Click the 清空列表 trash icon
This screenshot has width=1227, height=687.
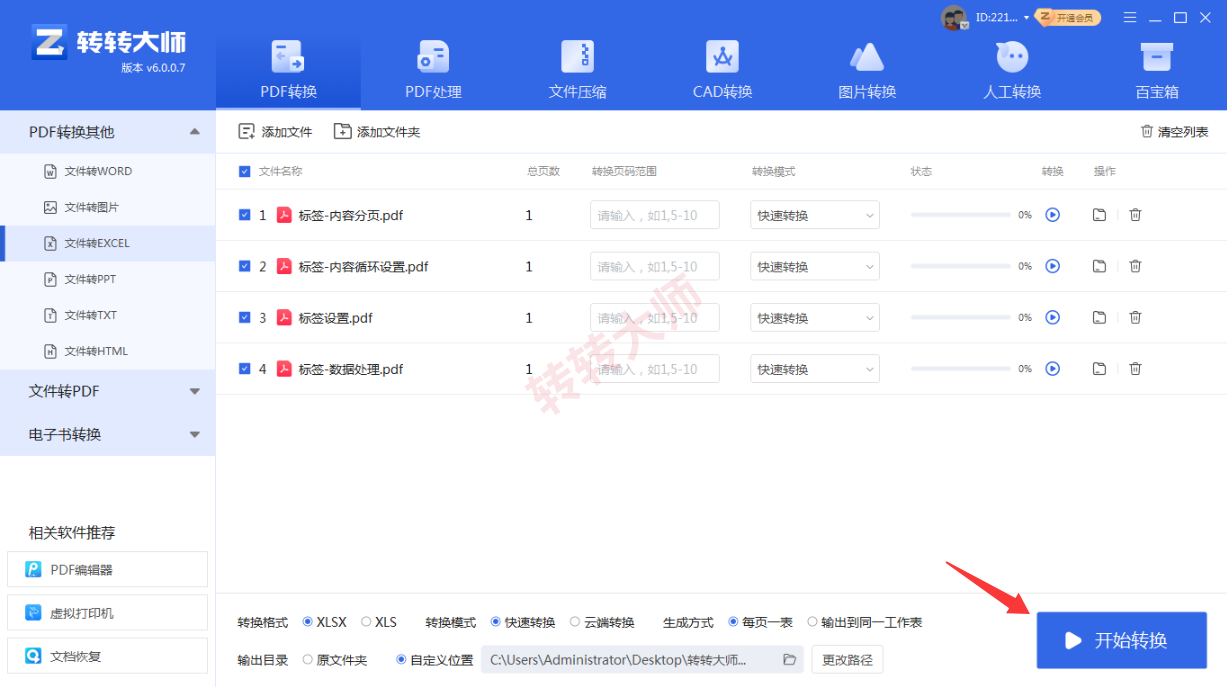pyautogui.click(x=1146, y=131)
